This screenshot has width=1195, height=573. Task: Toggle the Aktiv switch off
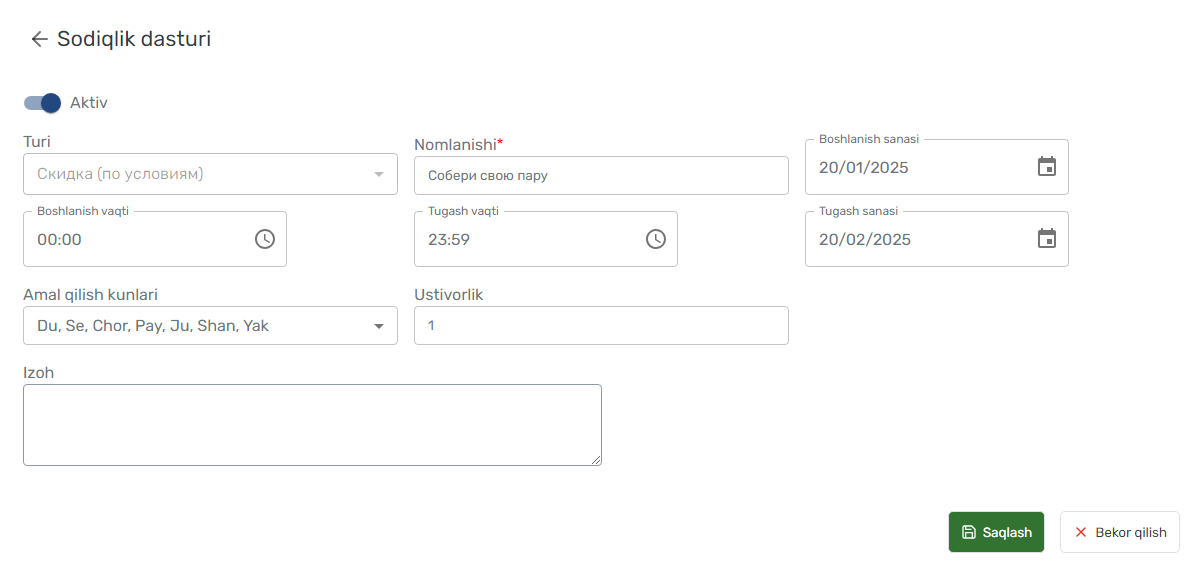(42, 103)
